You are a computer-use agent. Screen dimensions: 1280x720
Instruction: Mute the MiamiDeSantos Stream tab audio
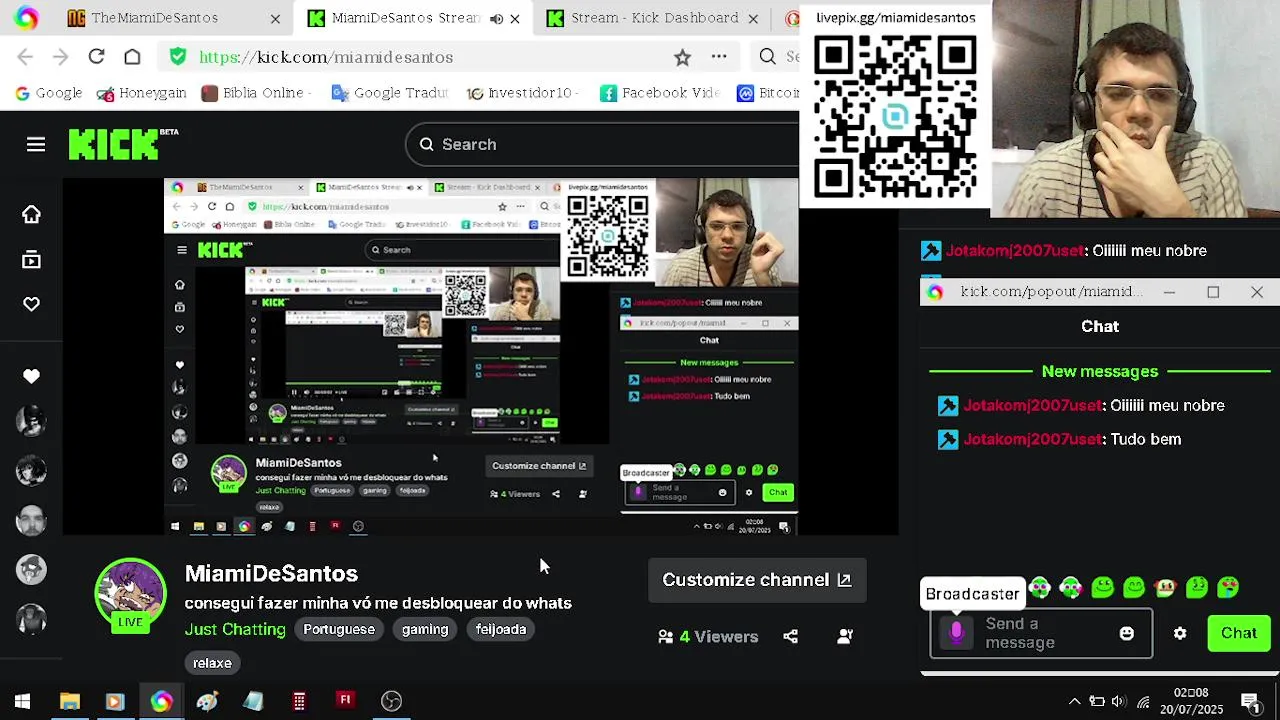tap(496, 18)
